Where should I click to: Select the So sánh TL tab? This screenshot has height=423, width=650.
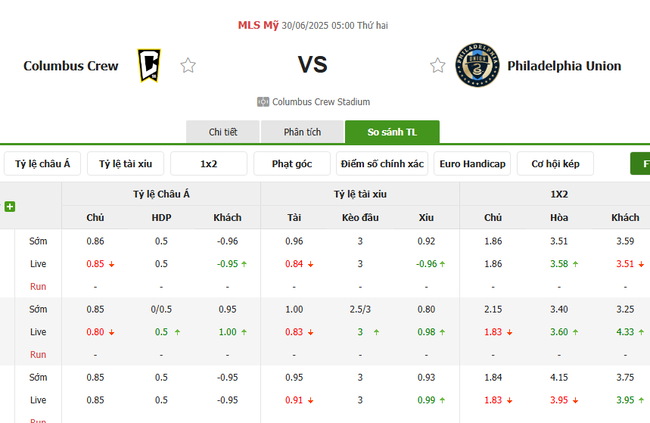pyautogui.click(x=391, y=132)
